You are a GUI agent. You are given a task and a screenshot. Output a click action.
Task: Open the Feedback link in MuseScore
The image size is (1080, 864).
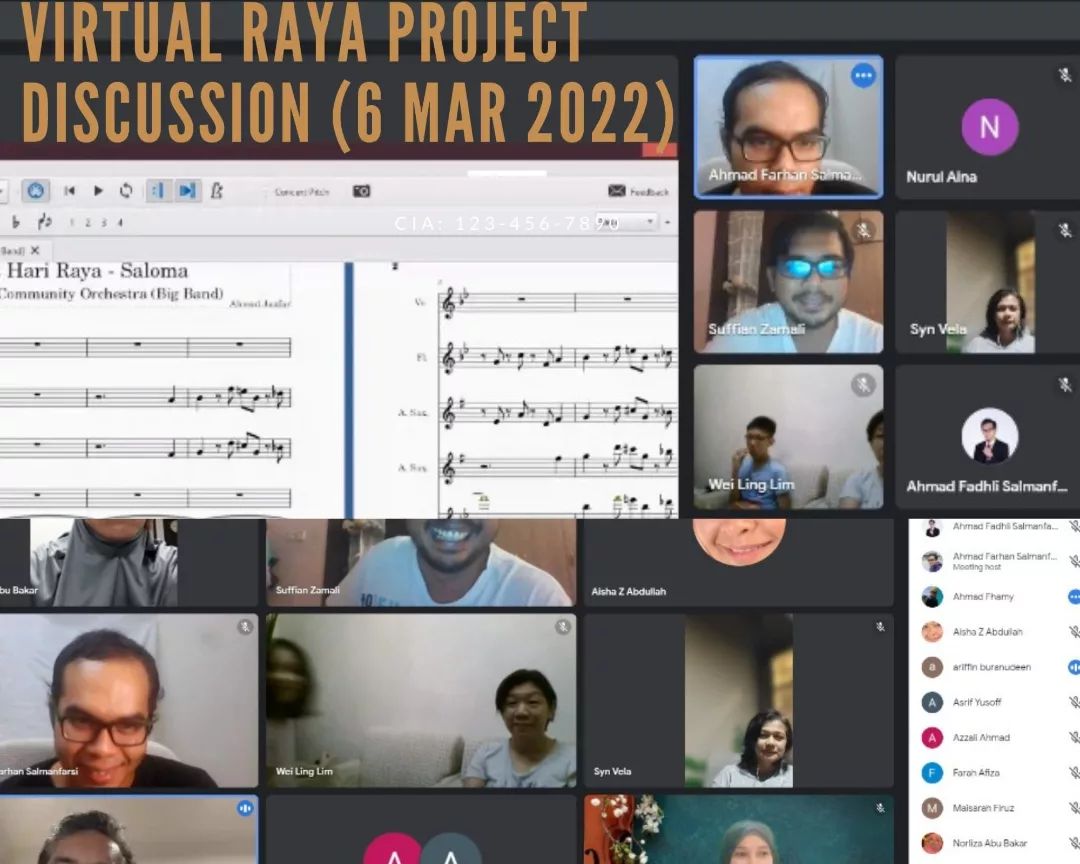(x=638, y=191)
